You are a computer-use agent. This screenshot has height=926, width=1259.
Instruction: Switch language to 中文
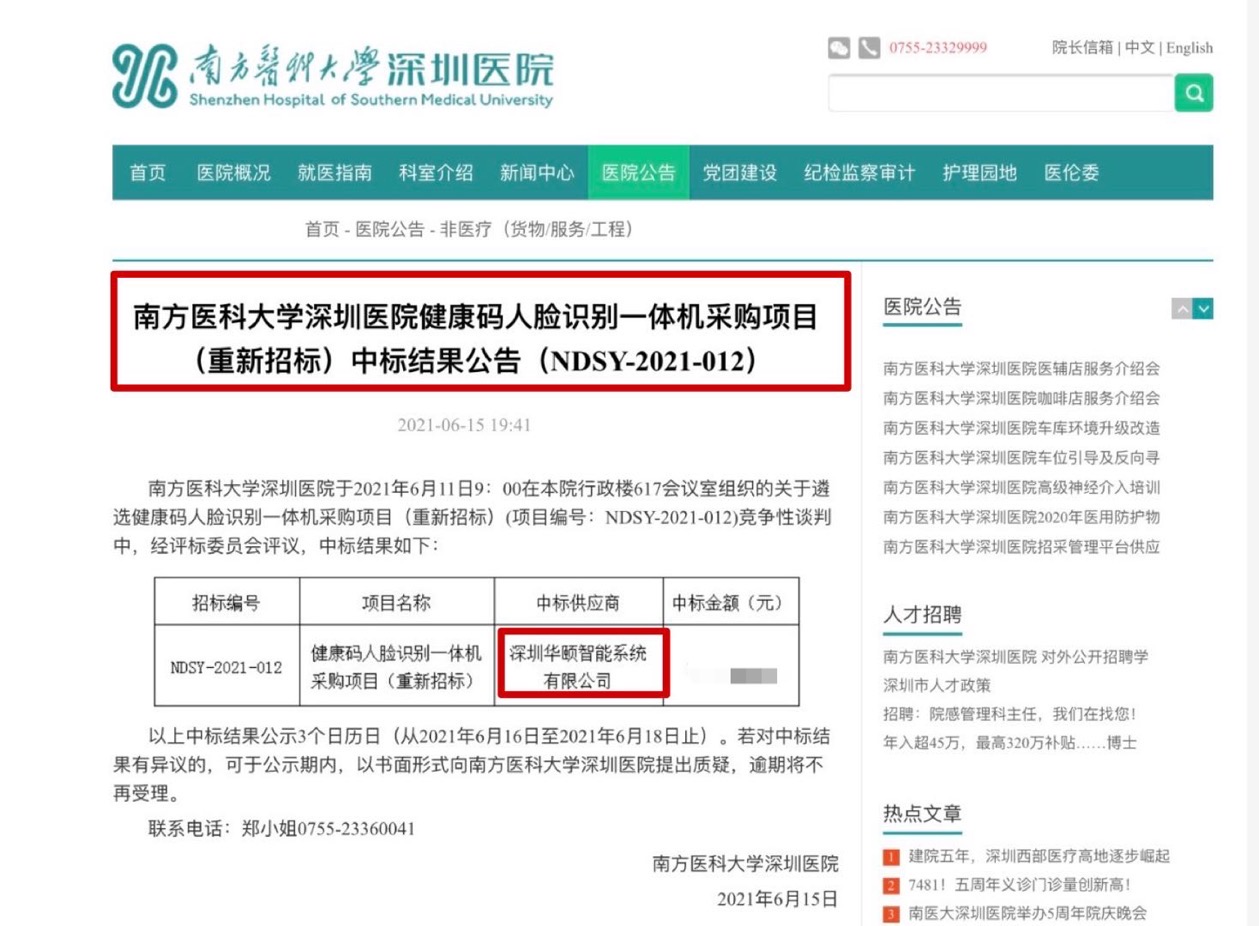tap(1139, 48)
